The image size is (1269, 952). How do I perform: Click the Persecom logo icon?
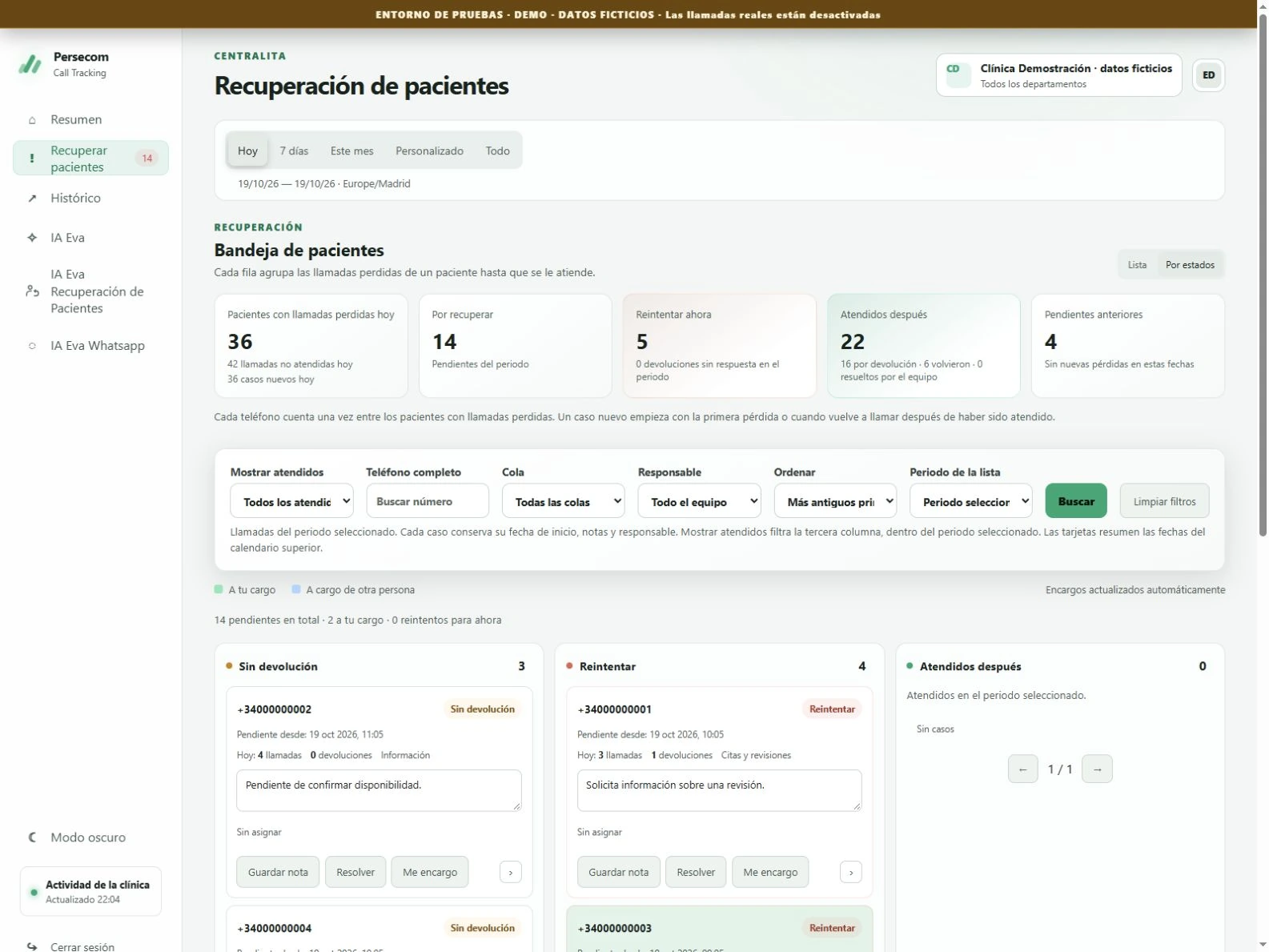tap(30, 64)
